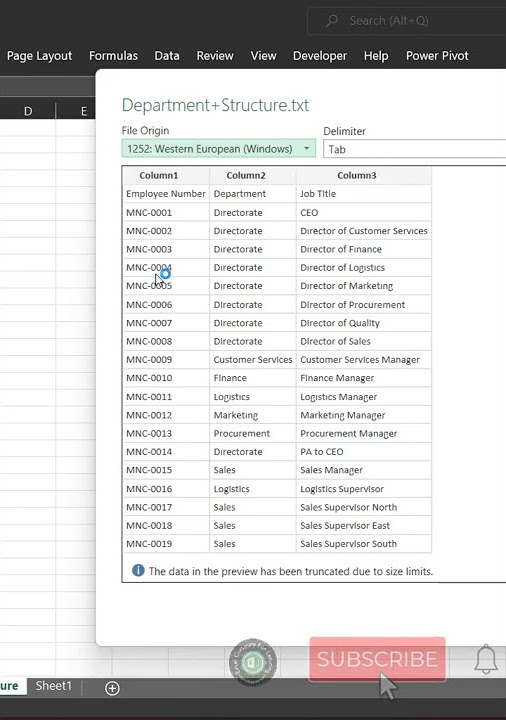Switch to the Sheet1 worksheet tab
506x720 pixels.
pyautogui.click(x=54, y=686)
